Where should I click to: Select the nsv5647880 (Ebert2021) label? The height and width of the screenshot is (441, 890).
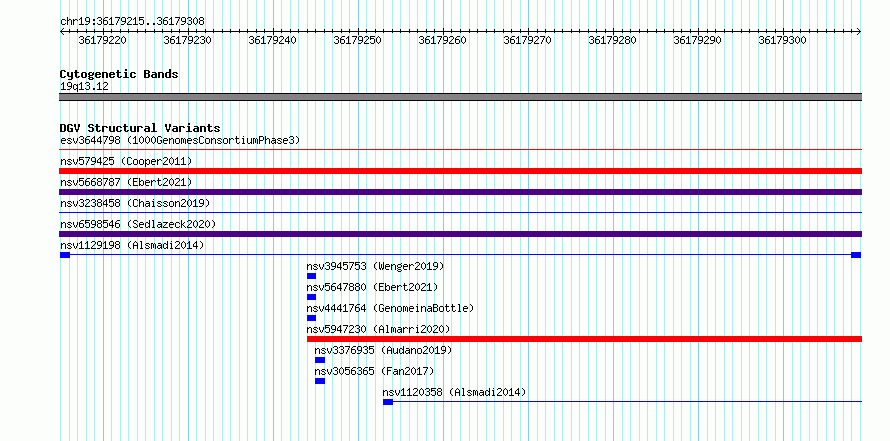click(372, 287)
